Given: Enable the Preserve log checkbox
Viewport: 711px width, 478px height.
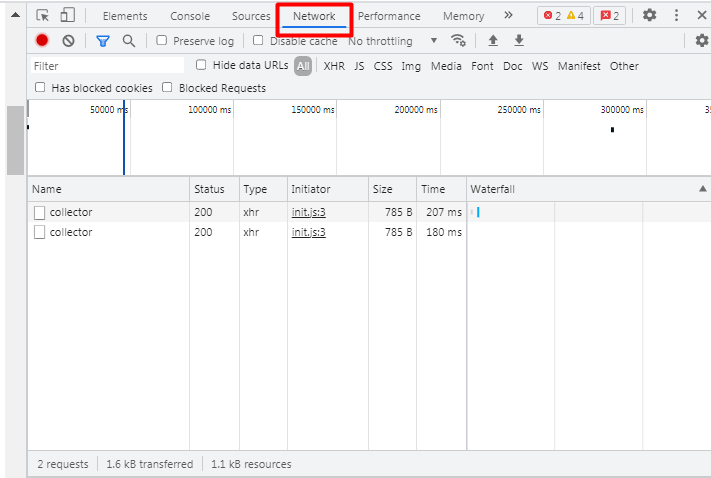Looking at the screenshot, I should pos(161,40).
